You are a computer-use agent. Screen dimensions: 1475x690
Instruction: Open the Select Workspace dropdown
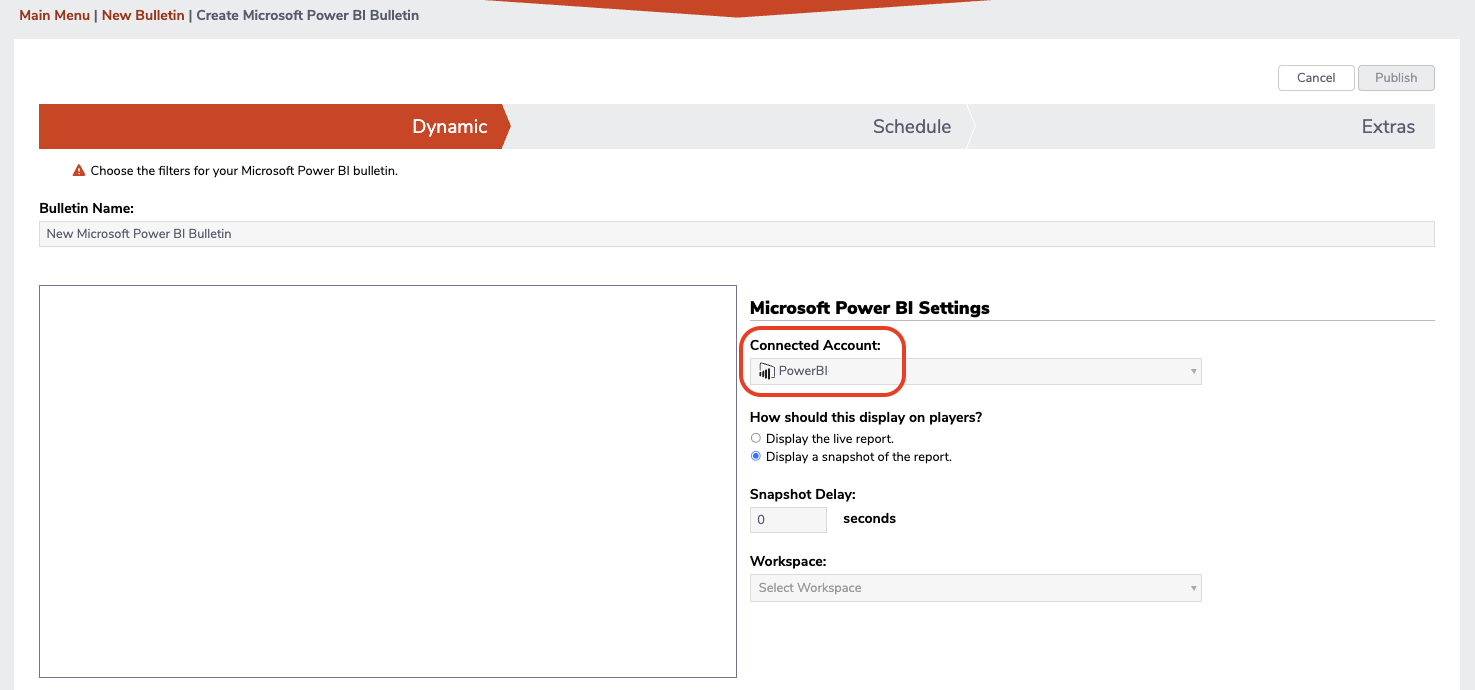975,588
